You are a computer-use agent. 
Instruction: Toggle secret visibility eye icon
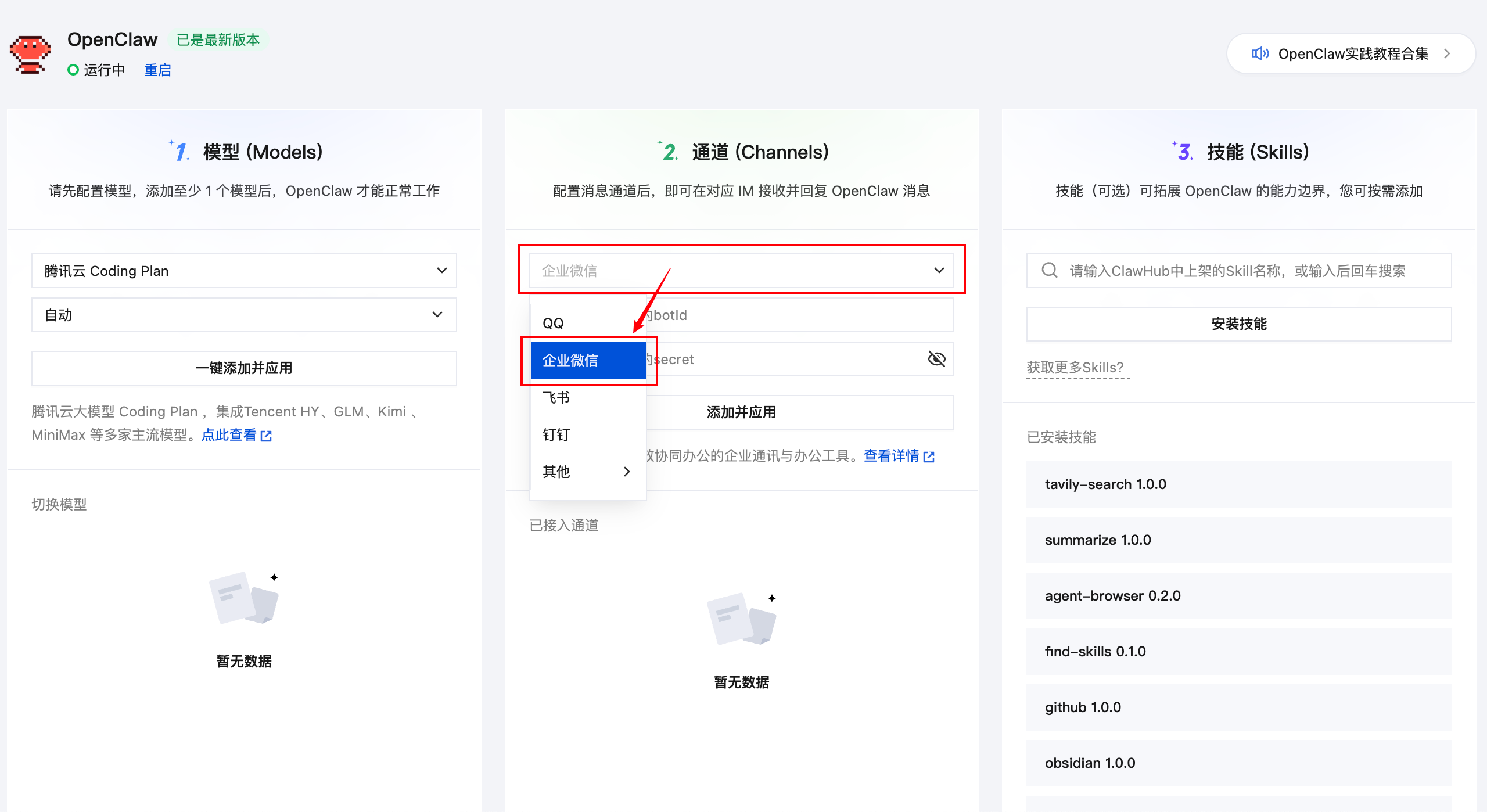point(936,359)
